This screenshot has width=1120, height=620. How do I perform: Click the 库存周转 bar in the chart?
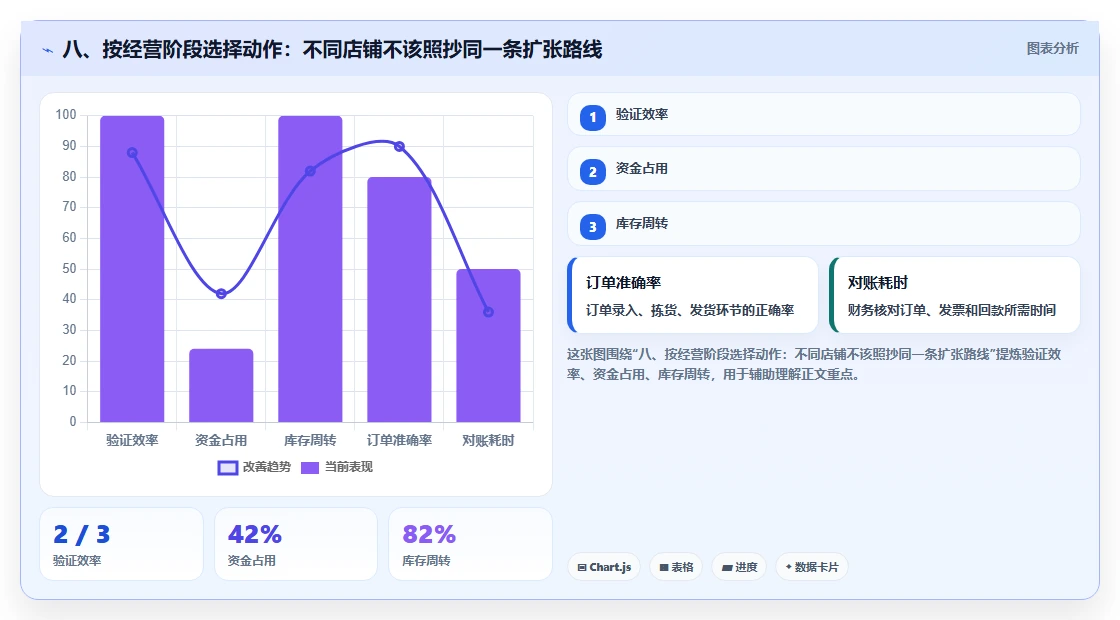[x=310, y=269]
